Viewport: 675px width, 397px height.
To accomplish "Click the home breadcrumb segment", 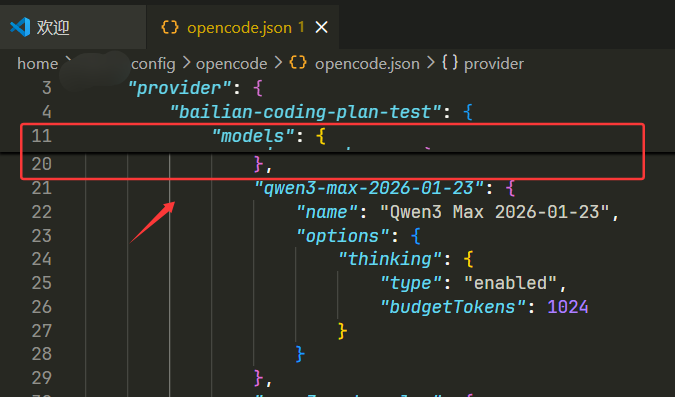I will pos(37,64).
